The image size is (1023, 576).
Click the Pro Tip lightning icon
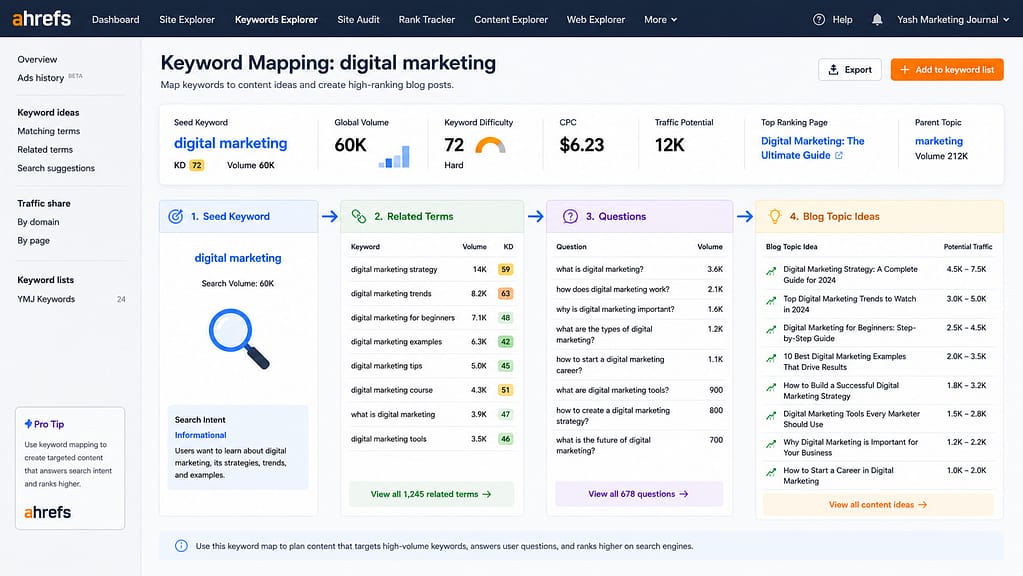pyautogui.click(x=28, y=424)
